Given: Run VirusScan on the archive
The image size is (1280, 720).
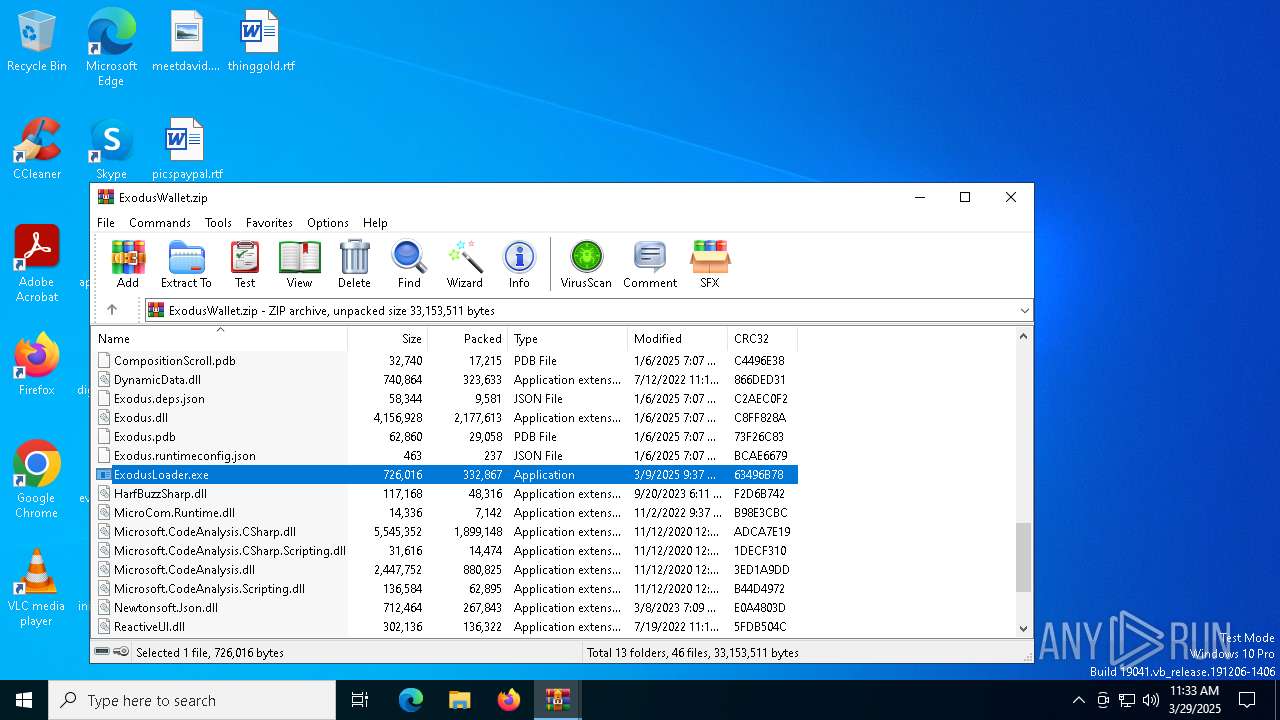Looking at the screenshot, I should [x=586, y=264].
